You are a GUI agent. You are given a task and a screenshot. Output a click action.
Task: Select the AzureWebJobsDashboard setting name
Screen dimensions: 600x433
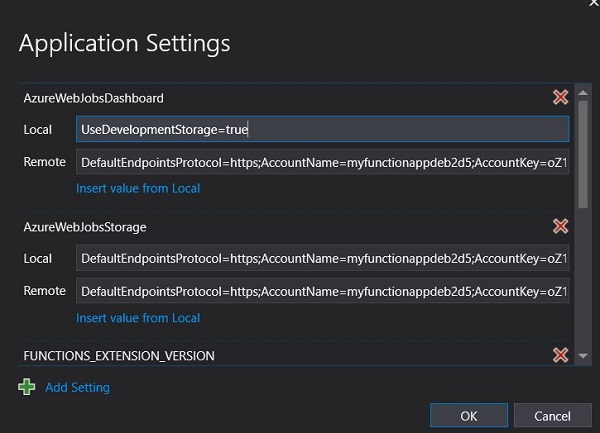coord(93,98)
